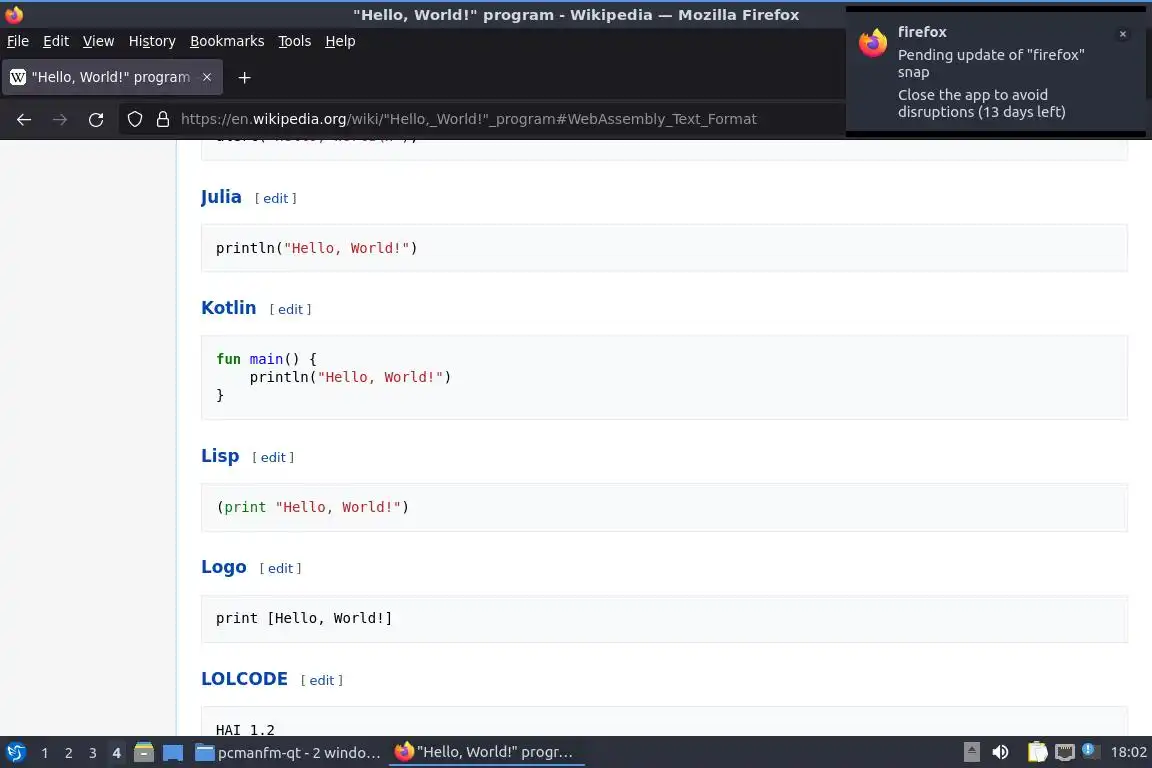Image resolution: width=1152 pixels, height=768 pixels.
Task: Switch to workspace 1
Action: (x=45, y=753)
